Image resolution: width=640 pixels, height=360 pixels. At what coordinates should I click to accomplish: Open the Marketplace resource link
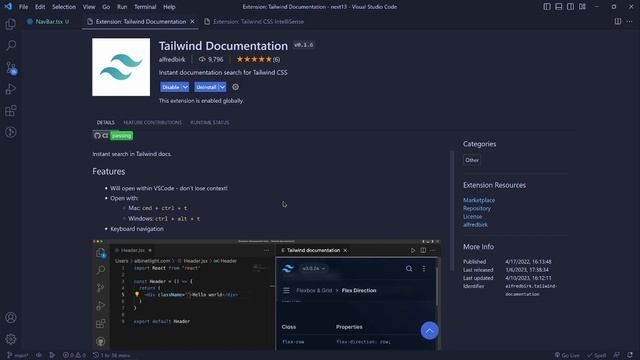tap(479, 200)
